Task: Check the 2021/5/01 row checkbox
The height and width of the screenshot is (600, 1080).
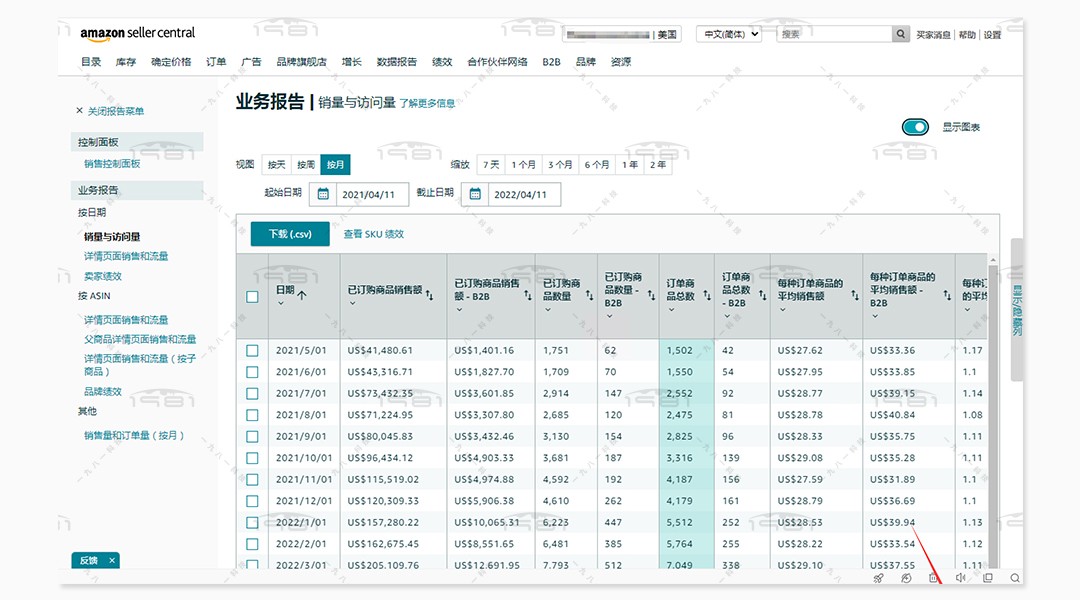Action: [x=252, y=351]
